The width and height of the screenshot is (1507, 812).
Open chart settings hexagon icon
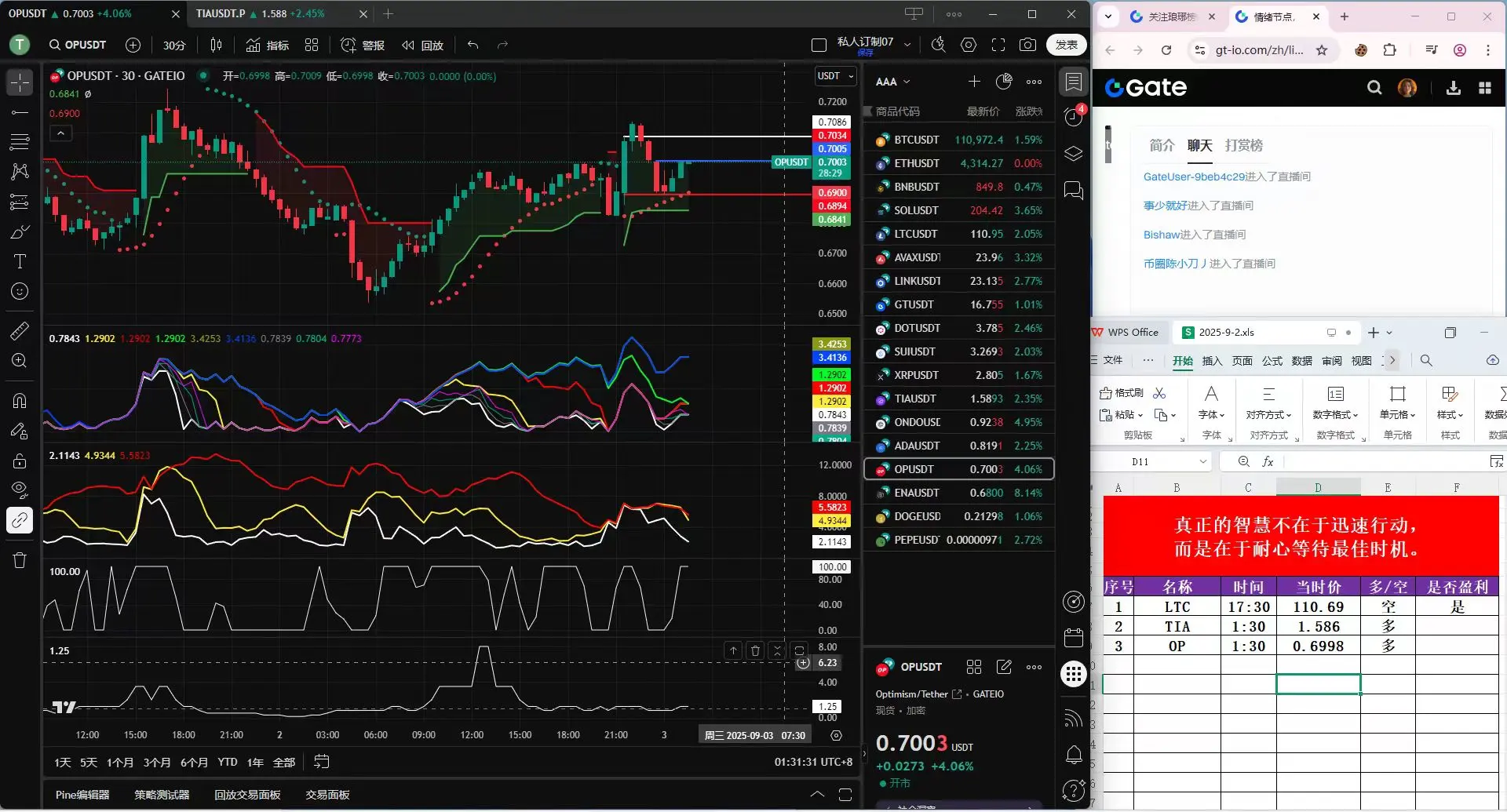click(969, 46)
